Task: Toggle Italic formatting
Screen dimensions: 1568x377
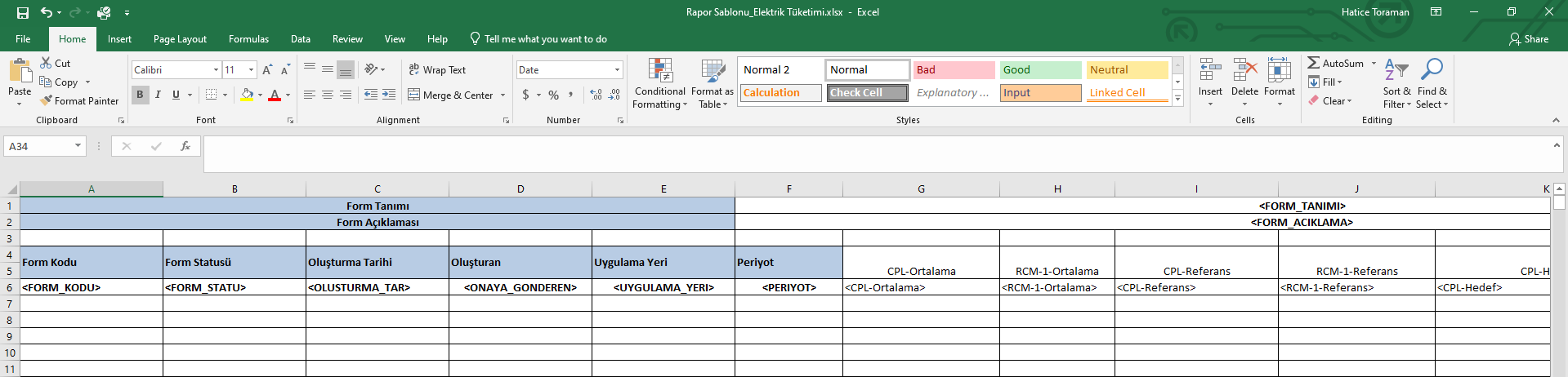Action: pos(158,95)
